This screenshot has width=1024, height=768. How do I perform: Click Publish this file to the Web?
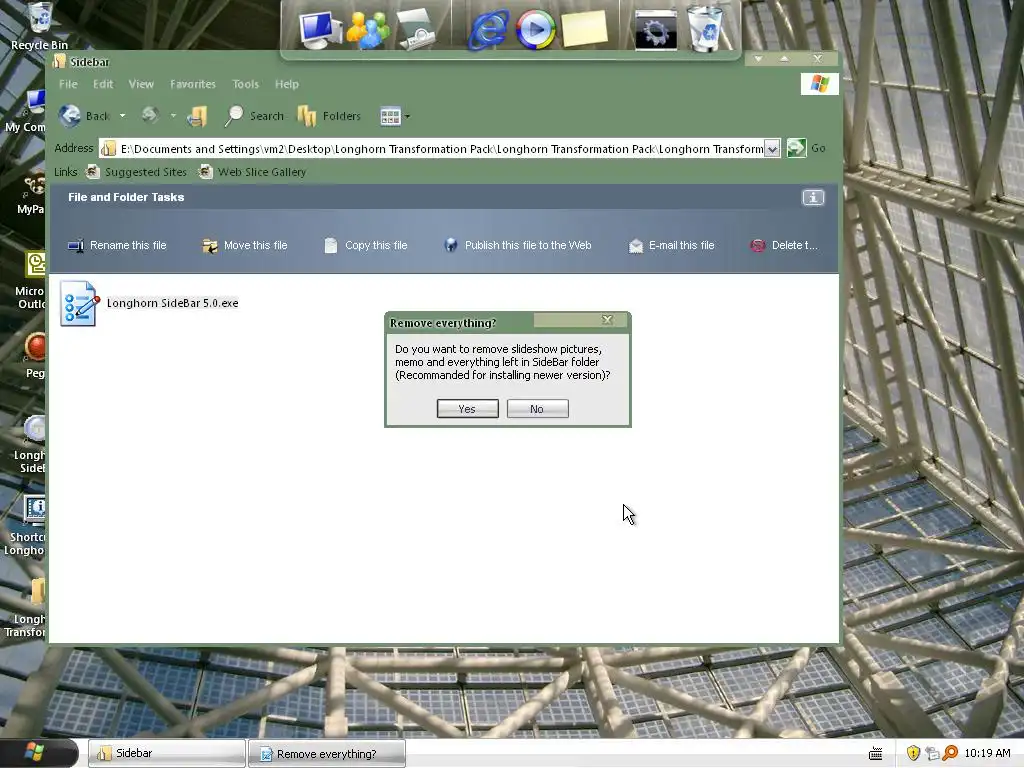click(518, 246)
